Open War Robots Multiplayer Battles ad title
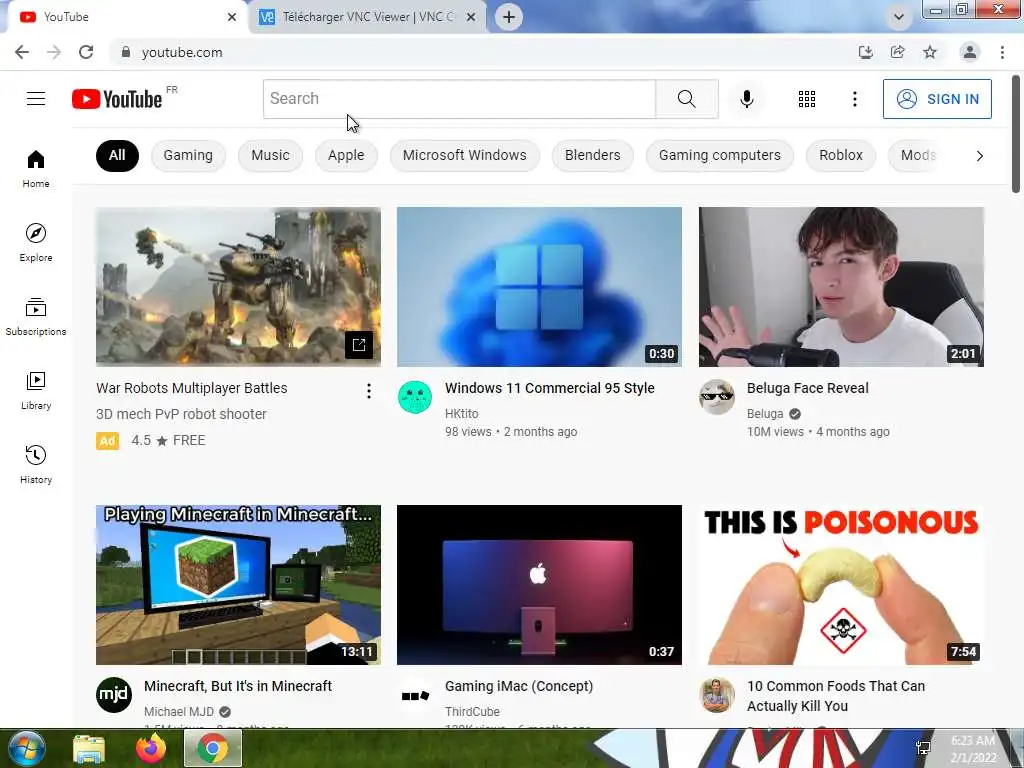1024x768 pixels. (x=192, y=388)
